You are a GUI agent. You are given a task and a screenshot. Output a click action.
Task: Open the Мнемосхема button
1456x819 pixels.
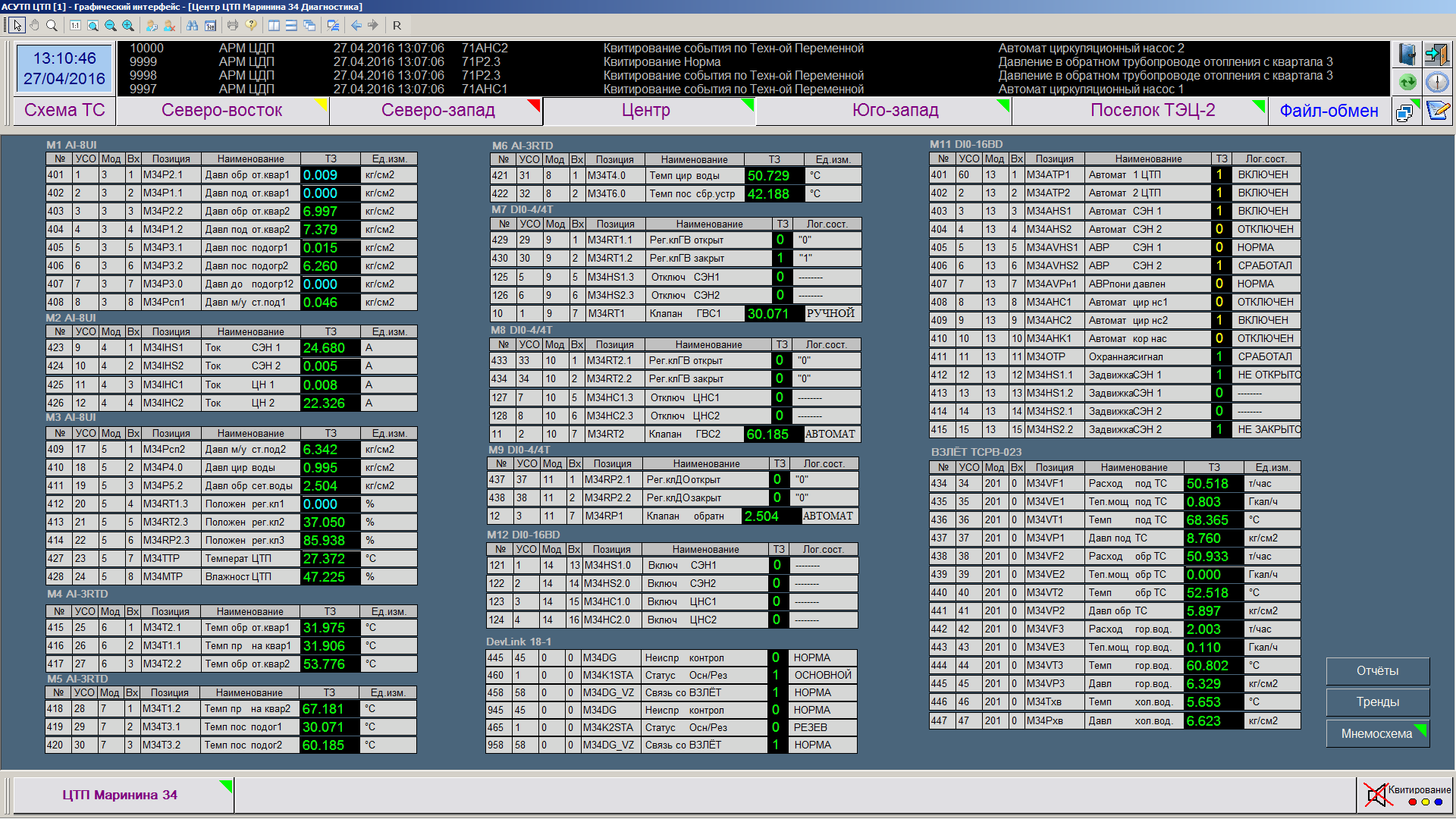tap(1377, 733)
